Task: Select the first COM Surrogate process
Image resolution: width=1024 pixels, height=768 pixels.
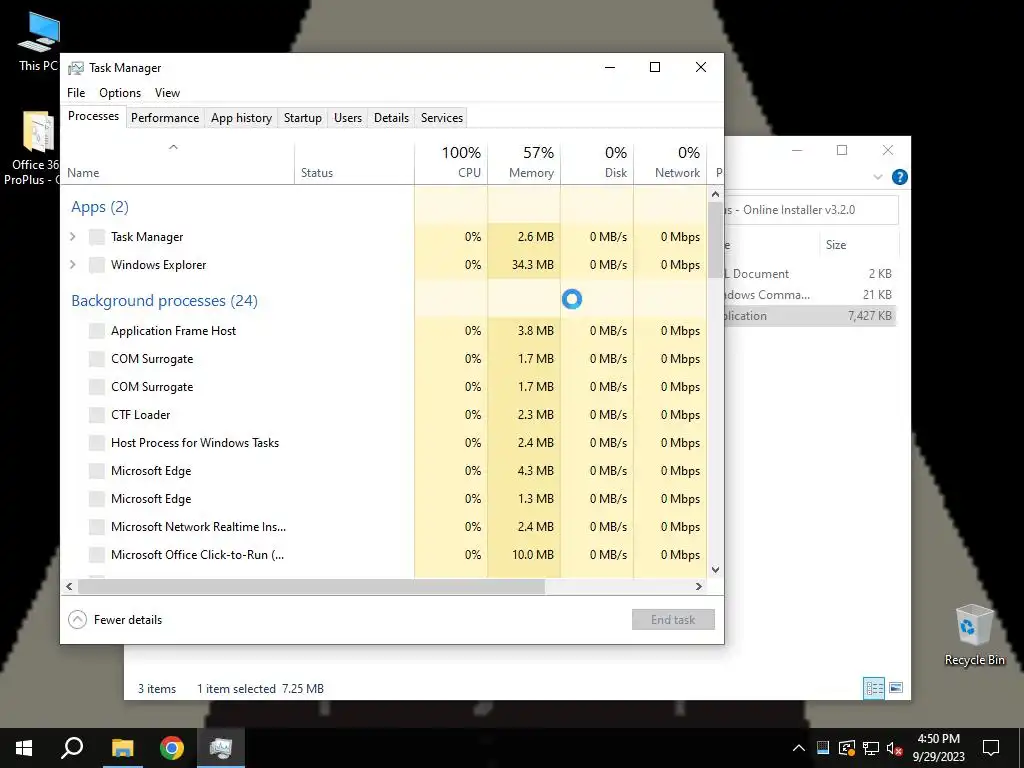Action: pos(384,359)
